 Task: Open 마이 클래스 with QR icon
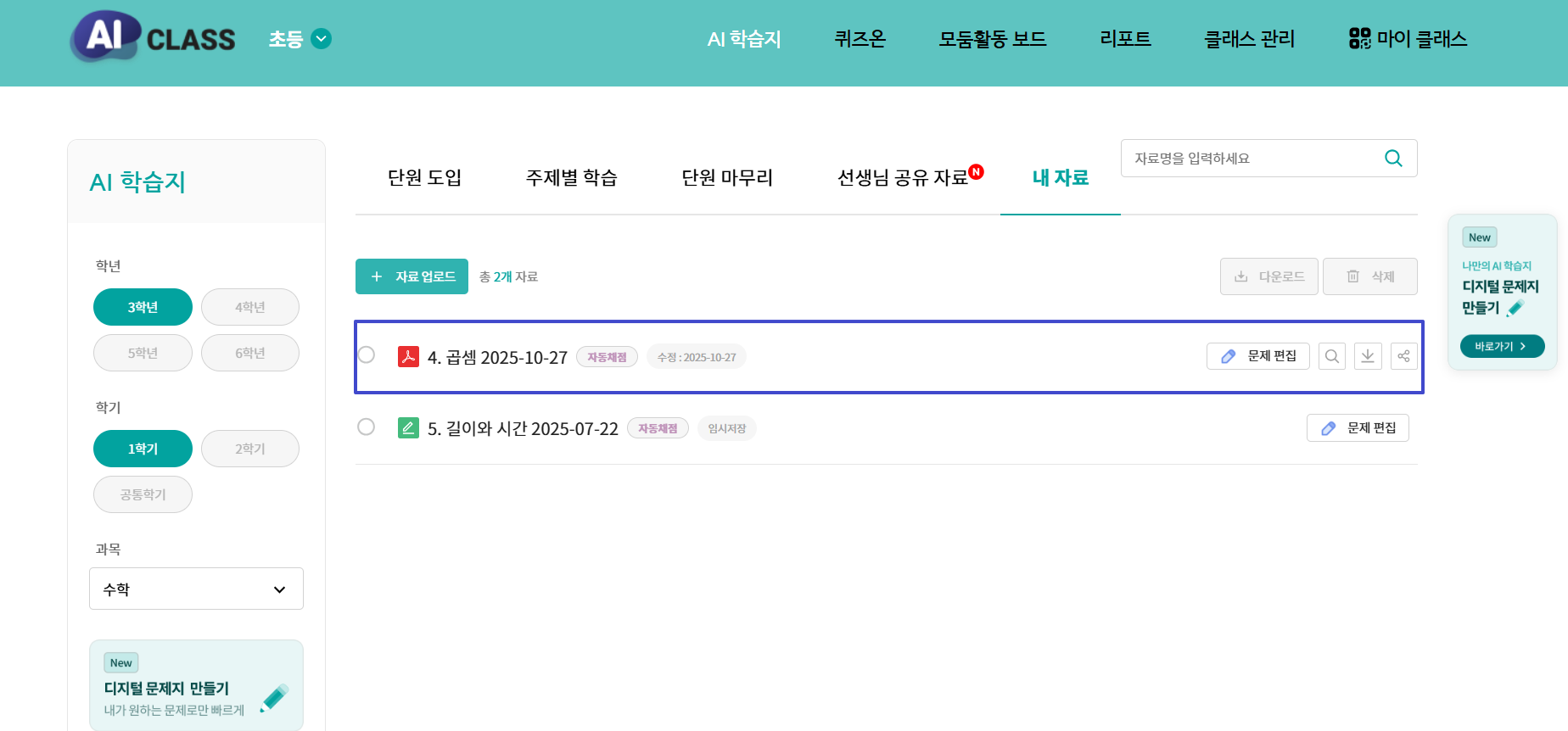click(x=1408, y=39)
